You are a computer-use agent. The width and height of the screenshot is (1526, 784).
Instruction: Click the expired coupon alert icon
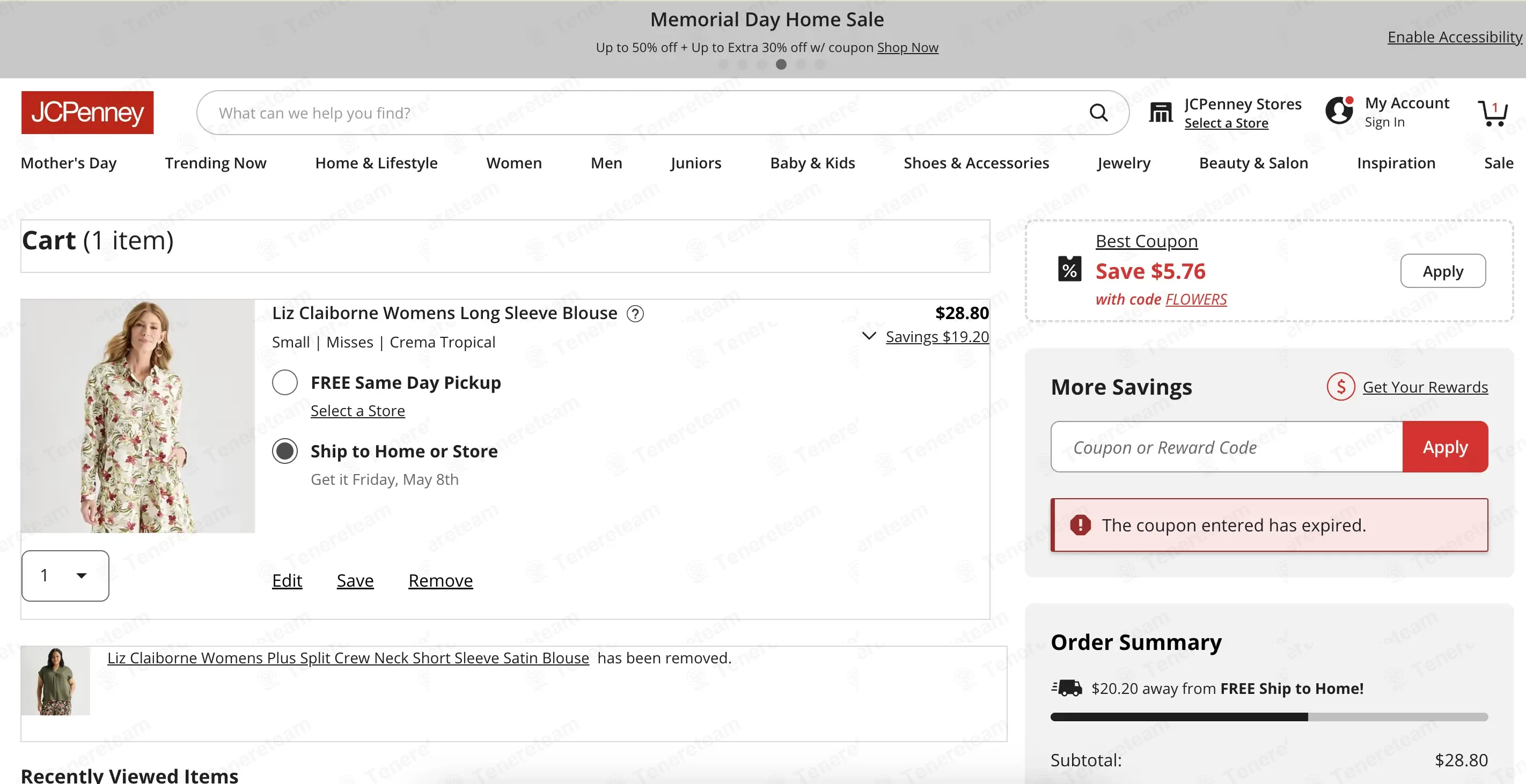click(1080, 524)
